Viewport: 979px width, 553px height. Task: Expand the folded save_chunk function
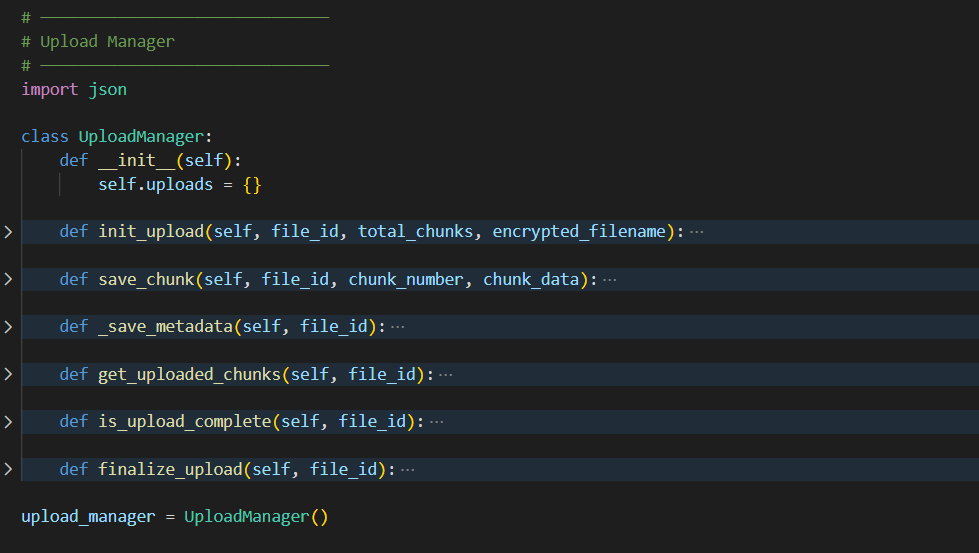tap(8, 280)
